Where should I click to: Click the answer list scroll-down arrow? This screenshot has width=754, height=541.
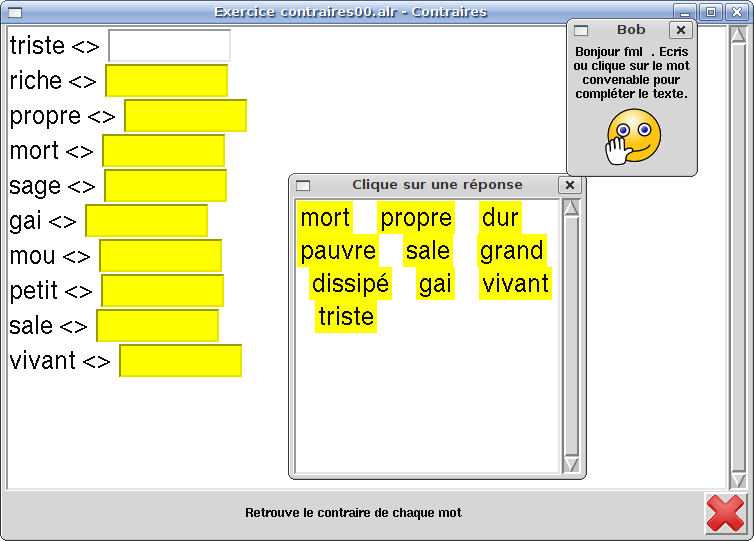(571, 465)
